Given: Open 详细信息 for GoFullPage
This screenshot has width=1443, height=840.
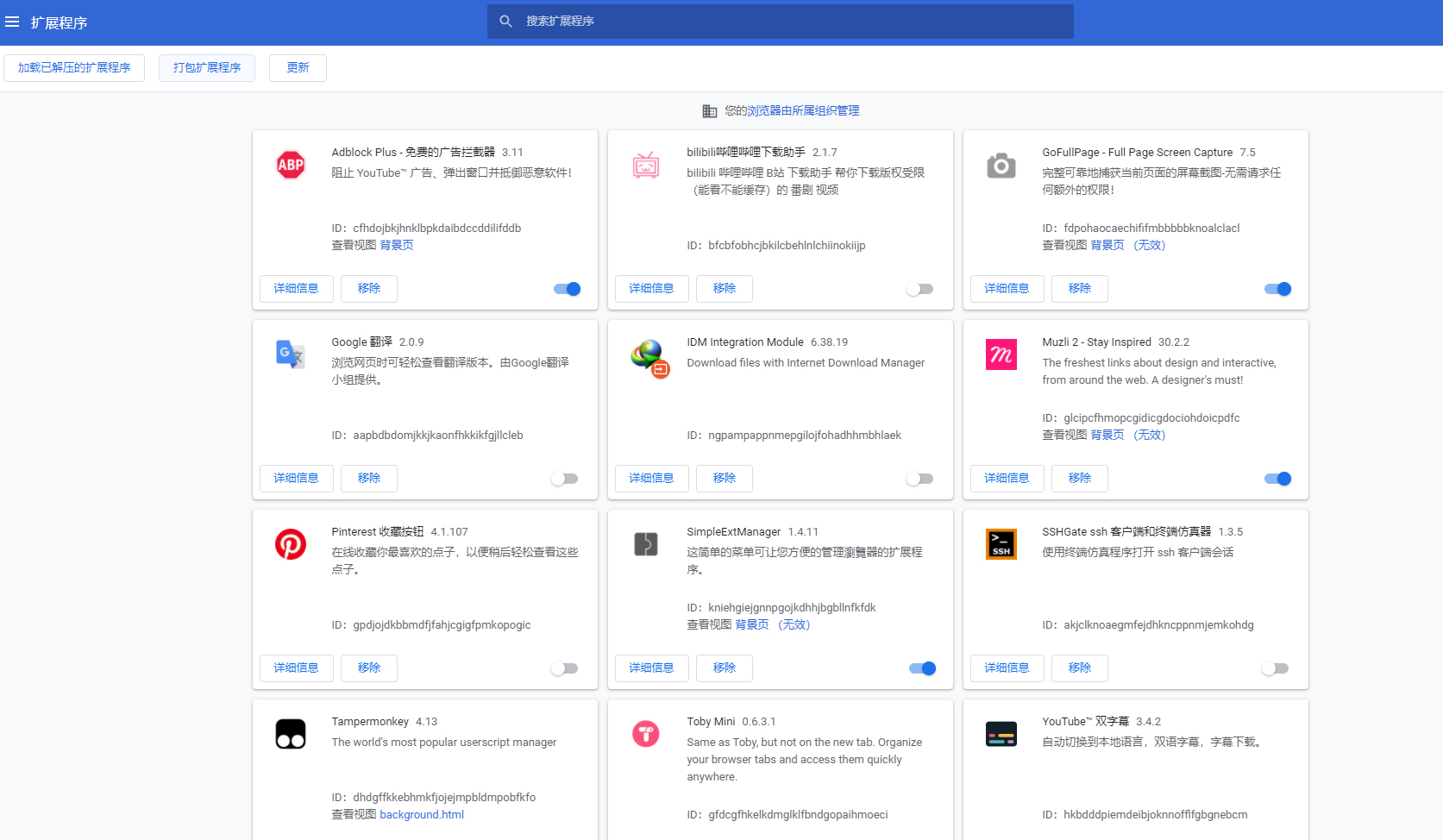Looking at the screenshot, I should [1007, 289].
